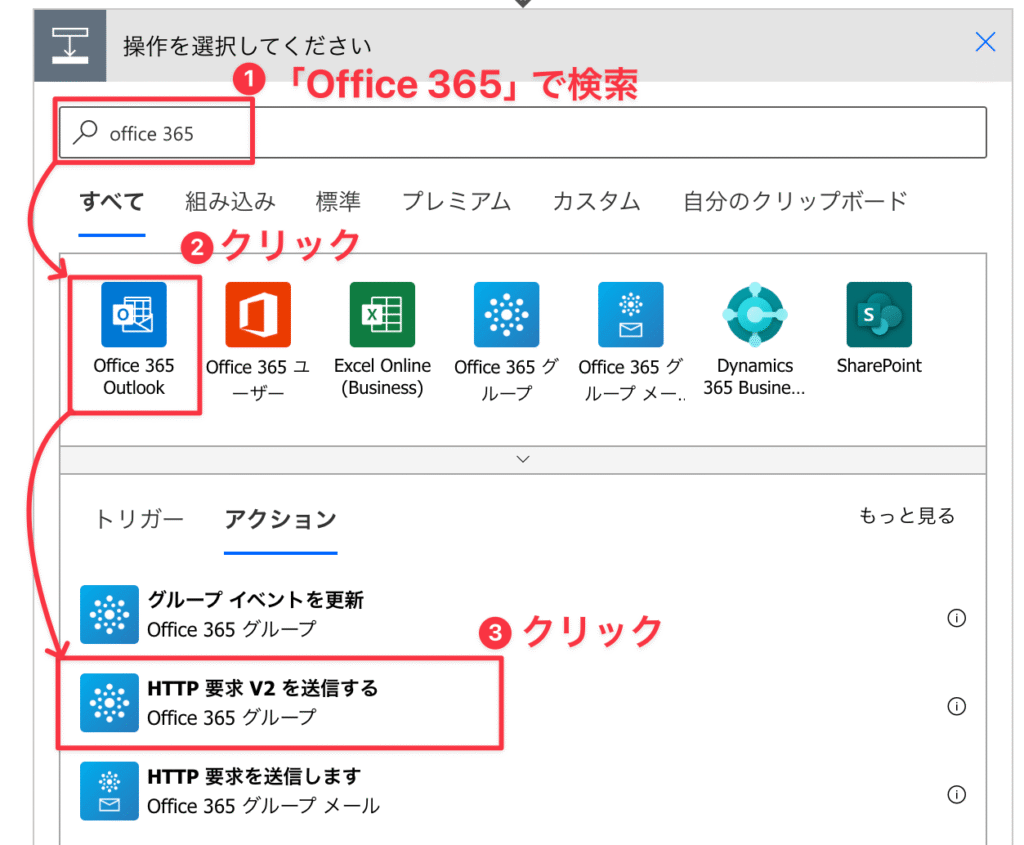The image size is (1024, 845).
Task: Select the アクション tab
Action: click(x=280, y=519)
